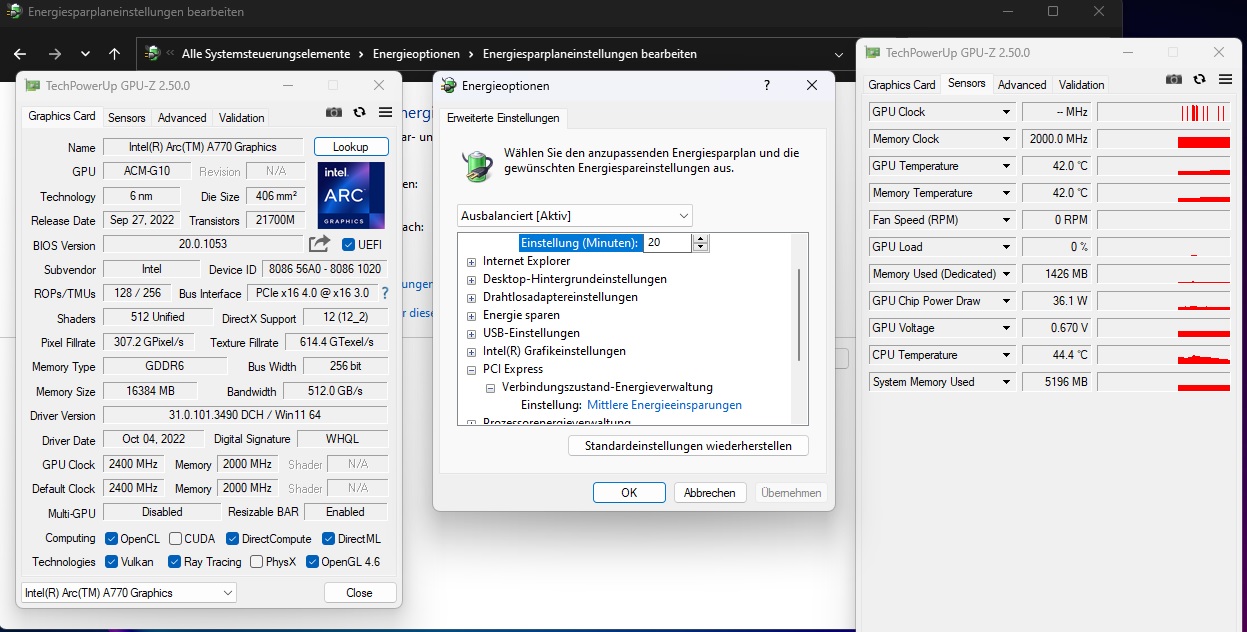The width and height of the screenshot is (1247, 632).
Task: Click the BIOS share/export arrow icon
Action: (x=319, y=243)
